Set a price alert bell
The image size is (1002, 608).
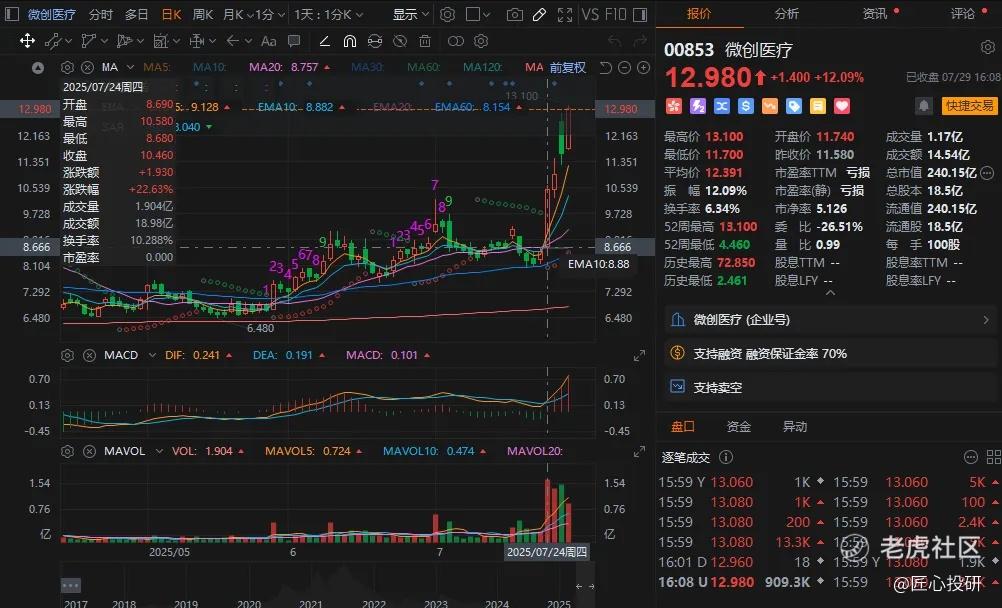923,106
